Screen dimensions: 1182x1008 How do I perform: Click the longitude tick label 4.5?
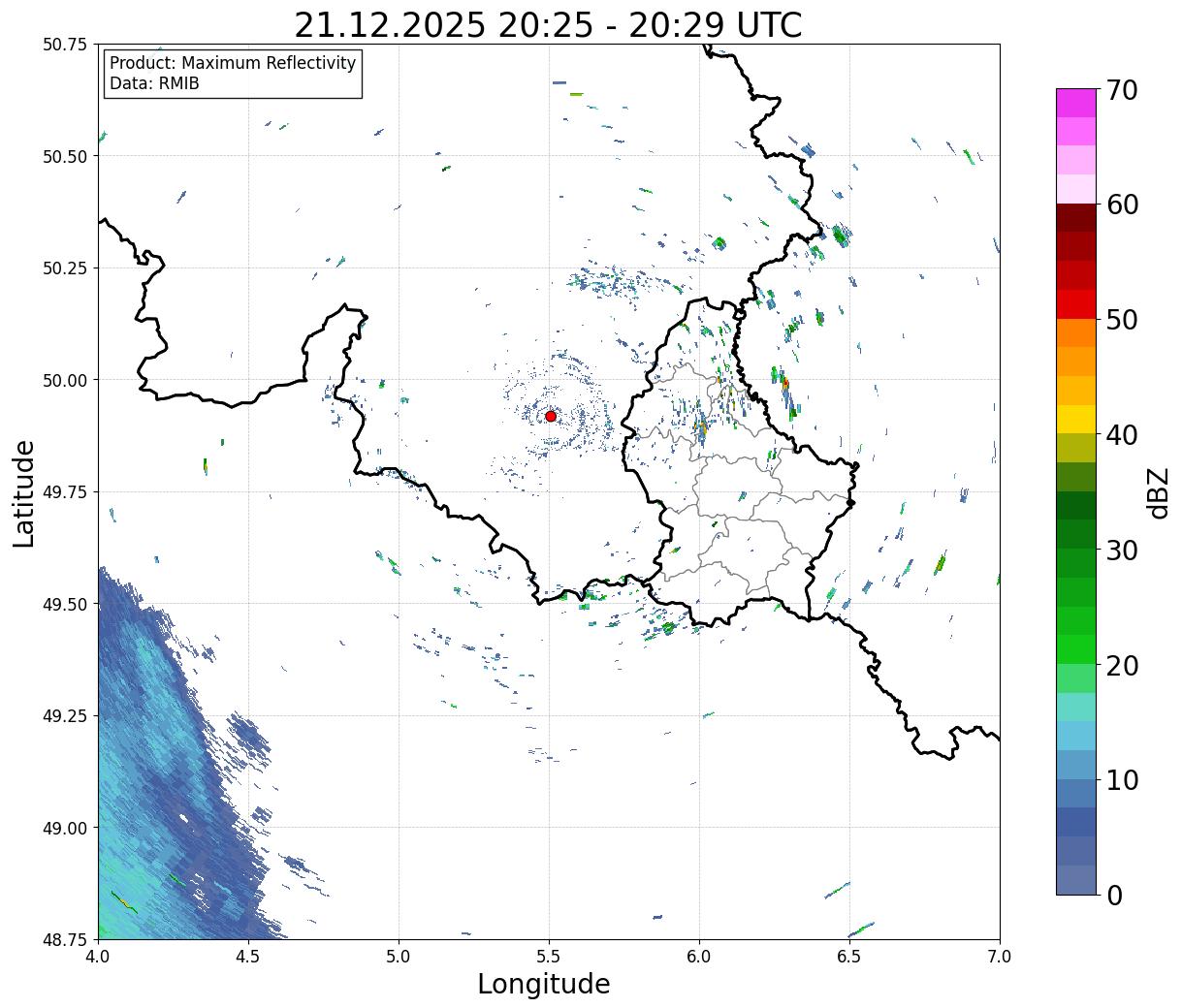tap(248, 957)
